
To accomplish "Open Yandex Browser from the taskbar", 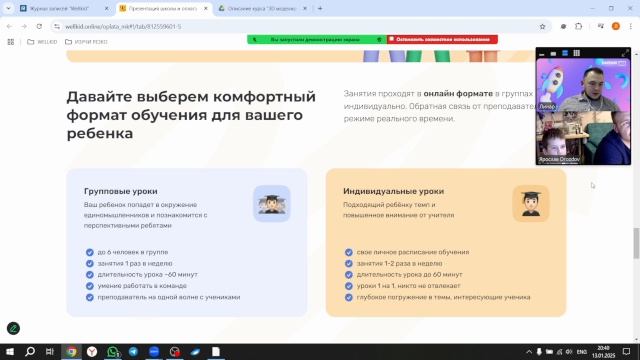I will click(x=92, y=352).
